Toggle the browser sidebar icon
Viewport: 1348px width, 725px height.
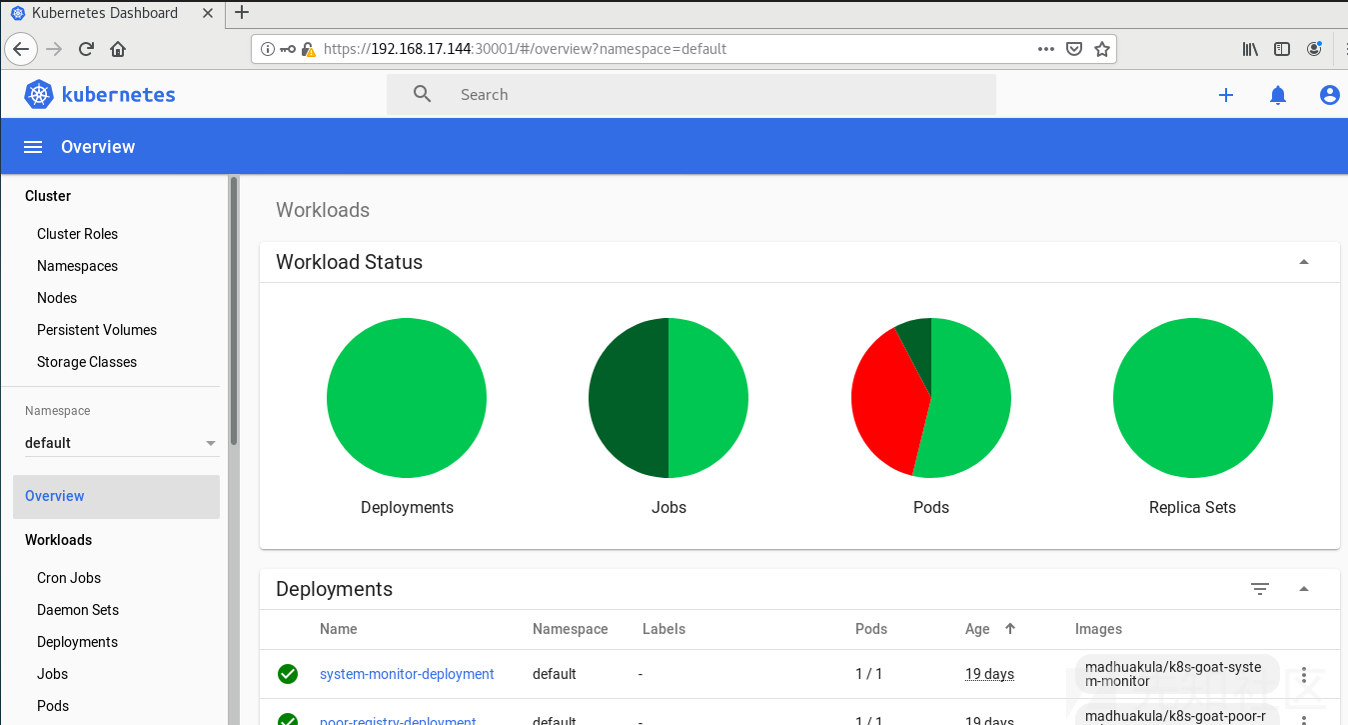click(x=1282, y=49)
